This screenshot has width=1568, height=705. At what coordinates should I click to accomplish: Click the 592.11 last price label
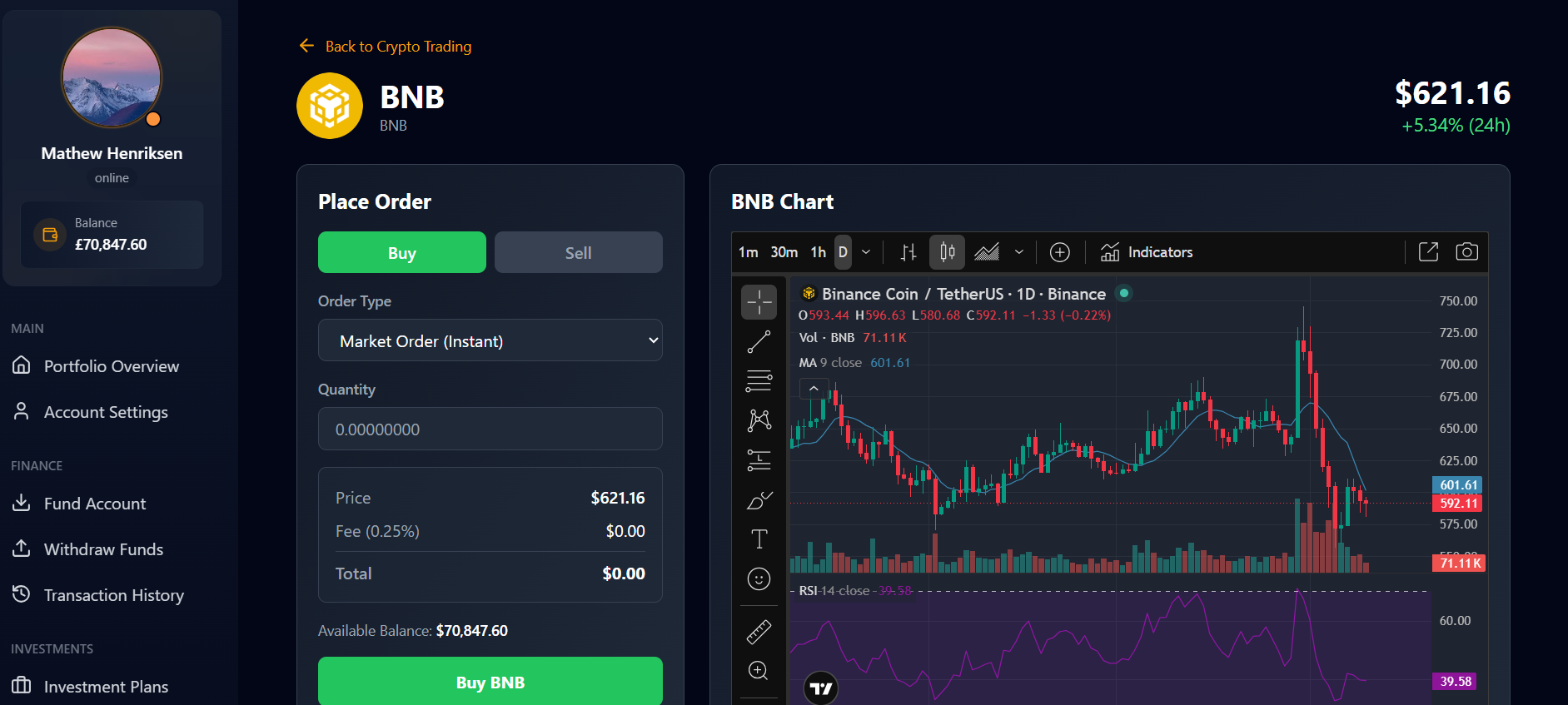click(1457, 504)
